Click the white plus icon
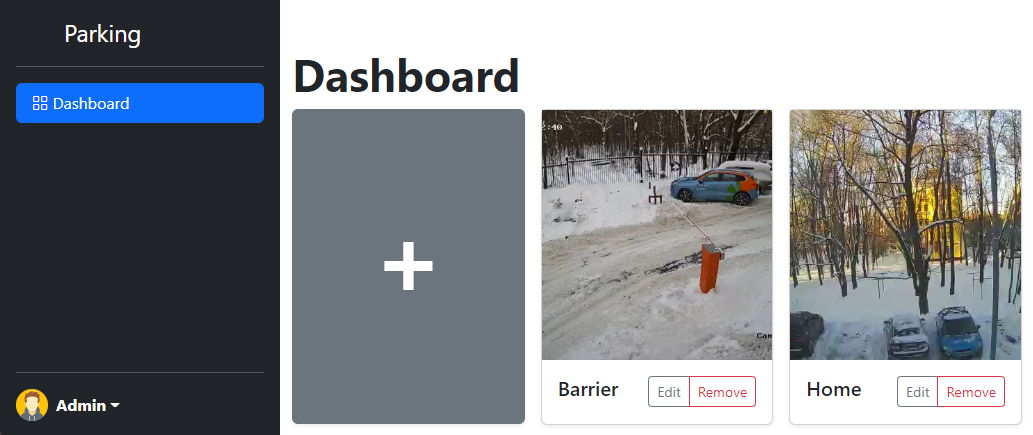 pyautogui.click(x=408, y=266)
